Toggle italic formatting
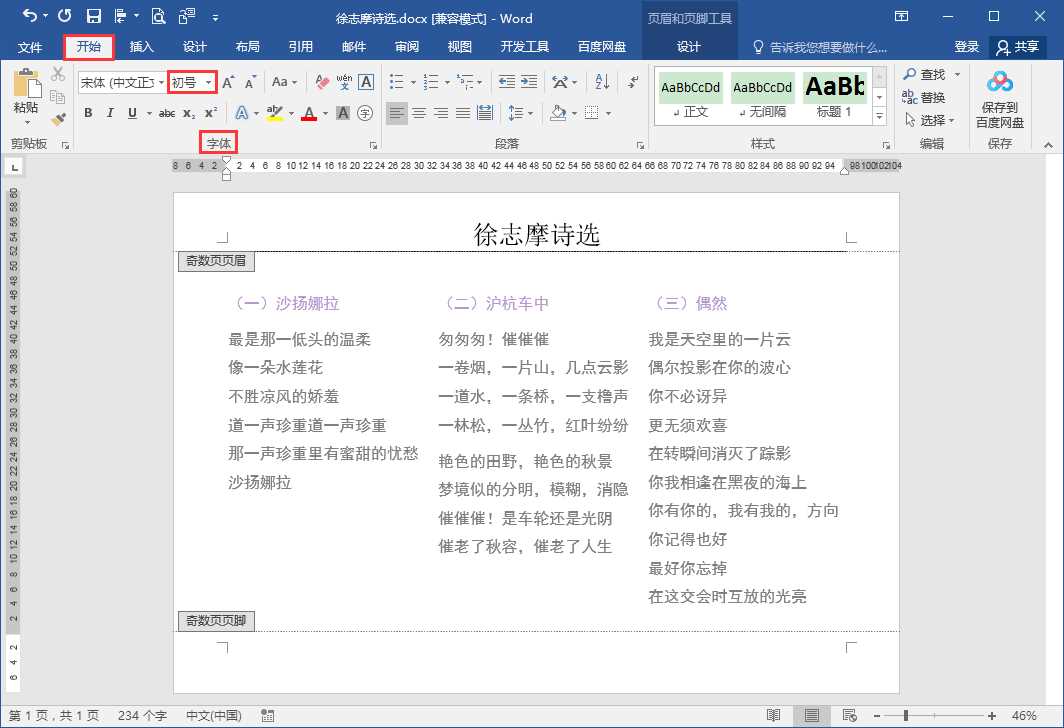The height and width of the screenshot is (728, 1064). tap(110, 112)
